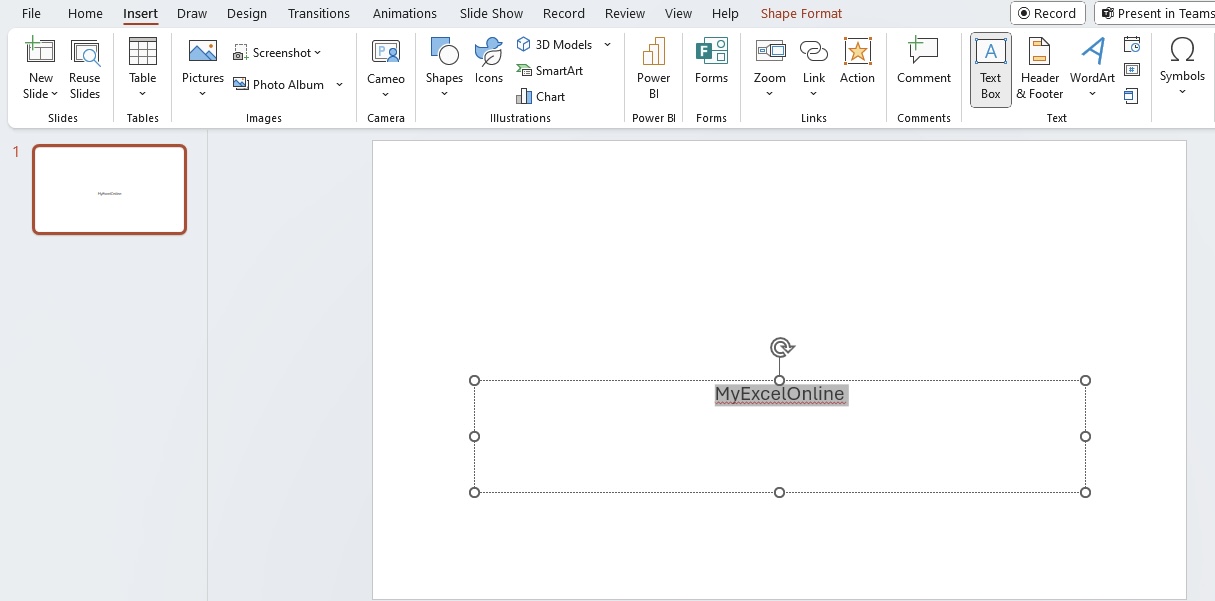Insert Object icon in Text group
Screen dimensions: 1215x601
point(1132,96)
